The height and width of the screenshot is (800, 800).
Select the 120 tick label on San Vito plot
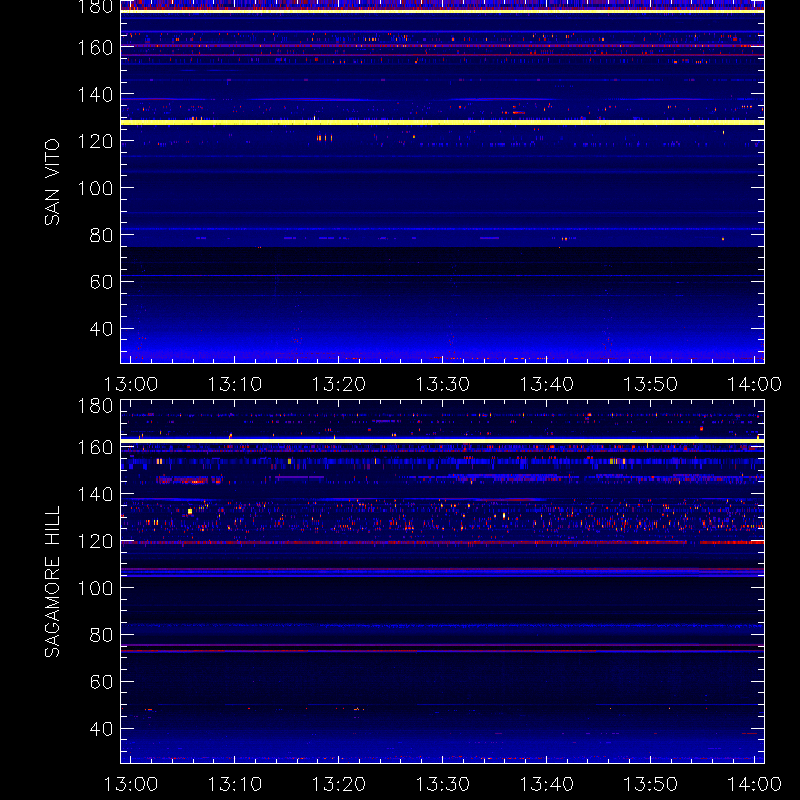coord(95,141)
